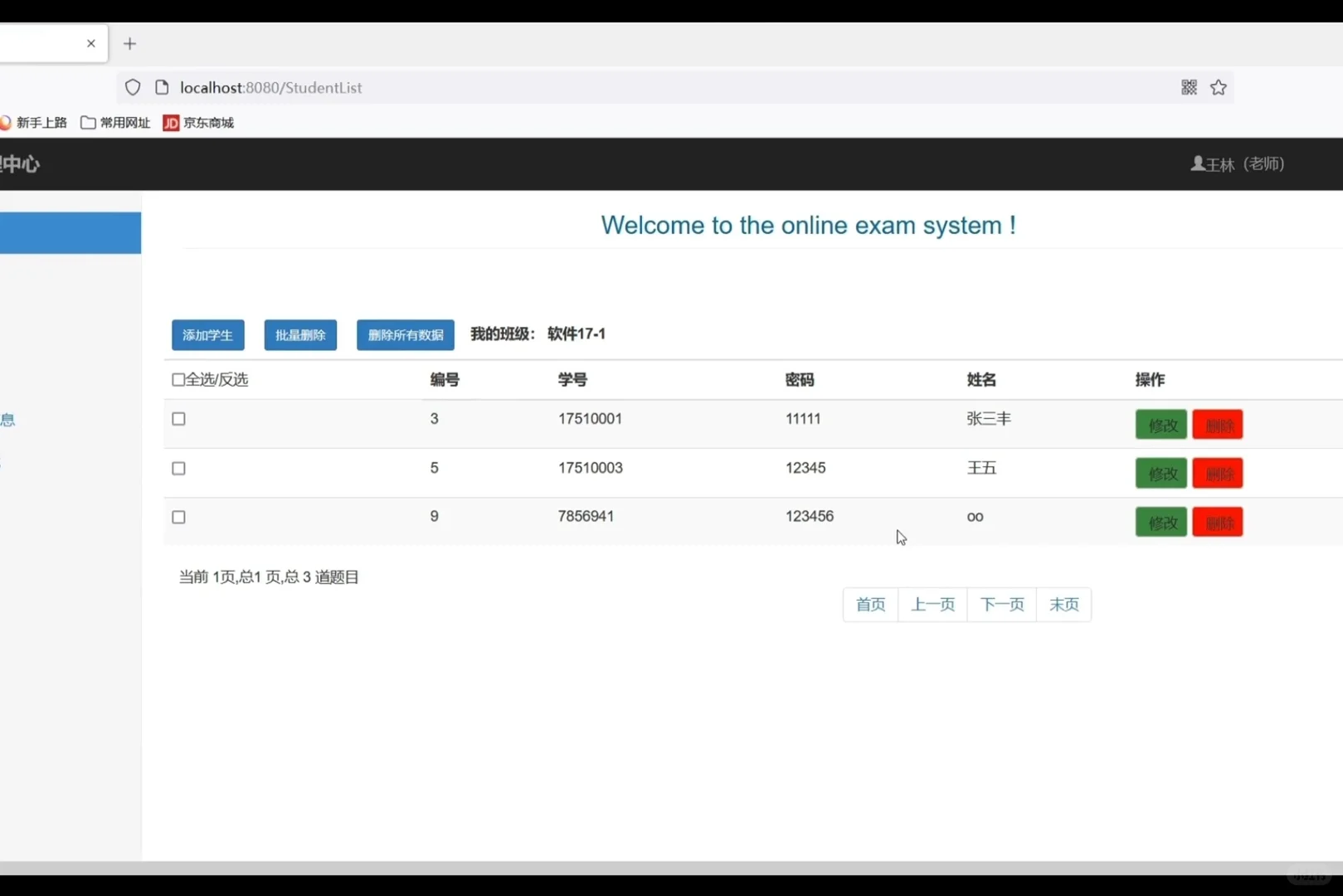Image resolution: width=1343 pixels, height=896 pixels.
Task: Check the box for student 17510001
Action: click(x=178, y=419)
